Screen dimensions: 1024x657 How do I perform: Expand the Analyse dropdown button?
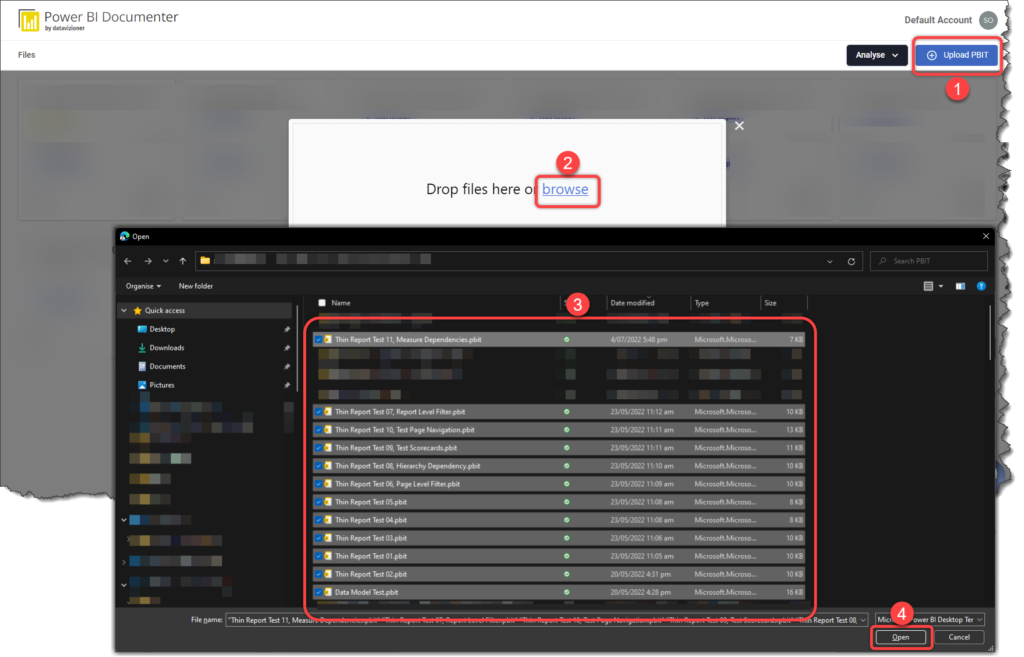[x=876, y=55]
